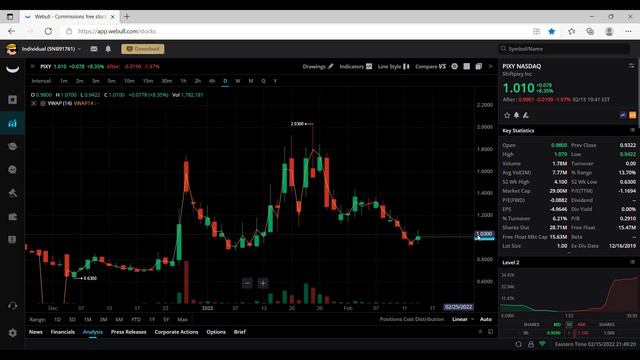Screen dimensions: 640x360
Task: Select M monthly interval
Action: pos(251,81)
